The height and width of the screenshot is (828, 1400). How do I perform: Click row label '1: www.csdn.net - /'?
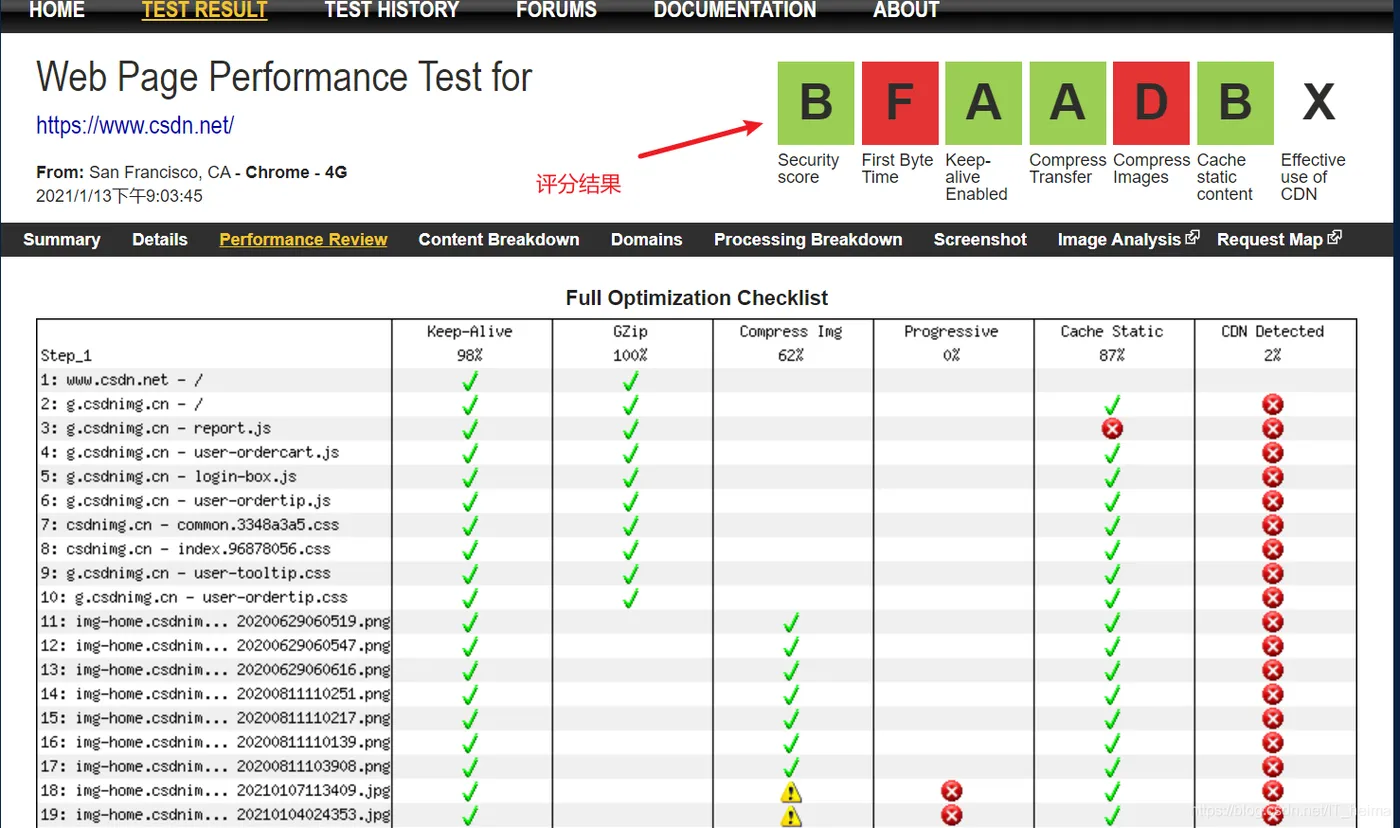pyautogui.click(x=120, y=380)
